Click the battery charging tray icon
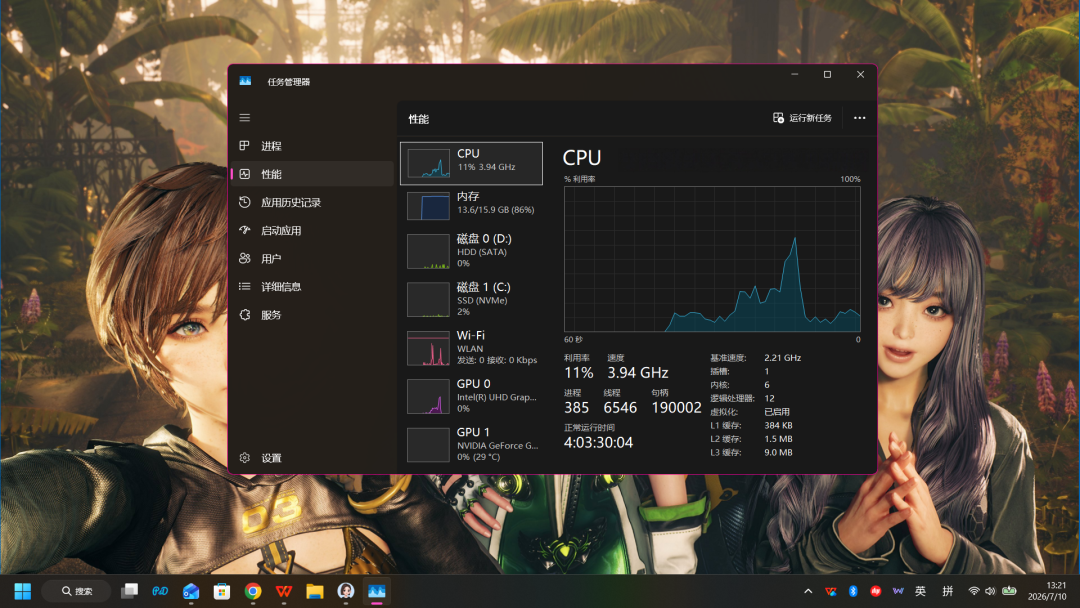Screen dimensions: 1080x608 (x=1009, y=591)
